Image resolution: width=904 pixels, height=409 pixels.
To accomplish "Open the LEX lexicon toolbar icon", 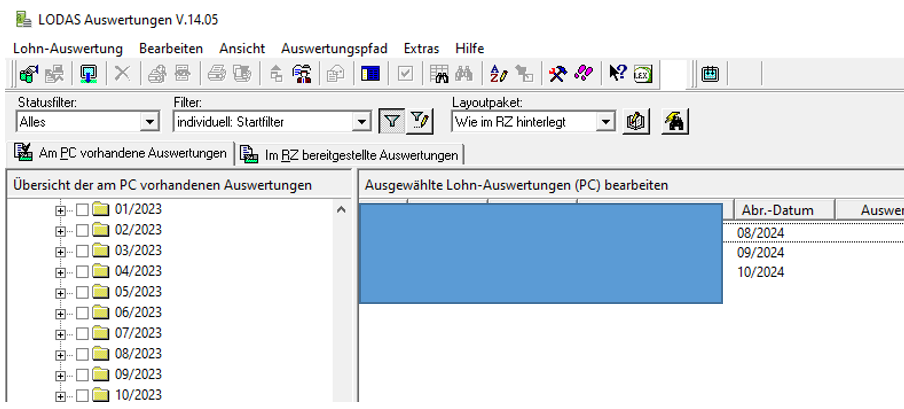I will click(643, 74).
